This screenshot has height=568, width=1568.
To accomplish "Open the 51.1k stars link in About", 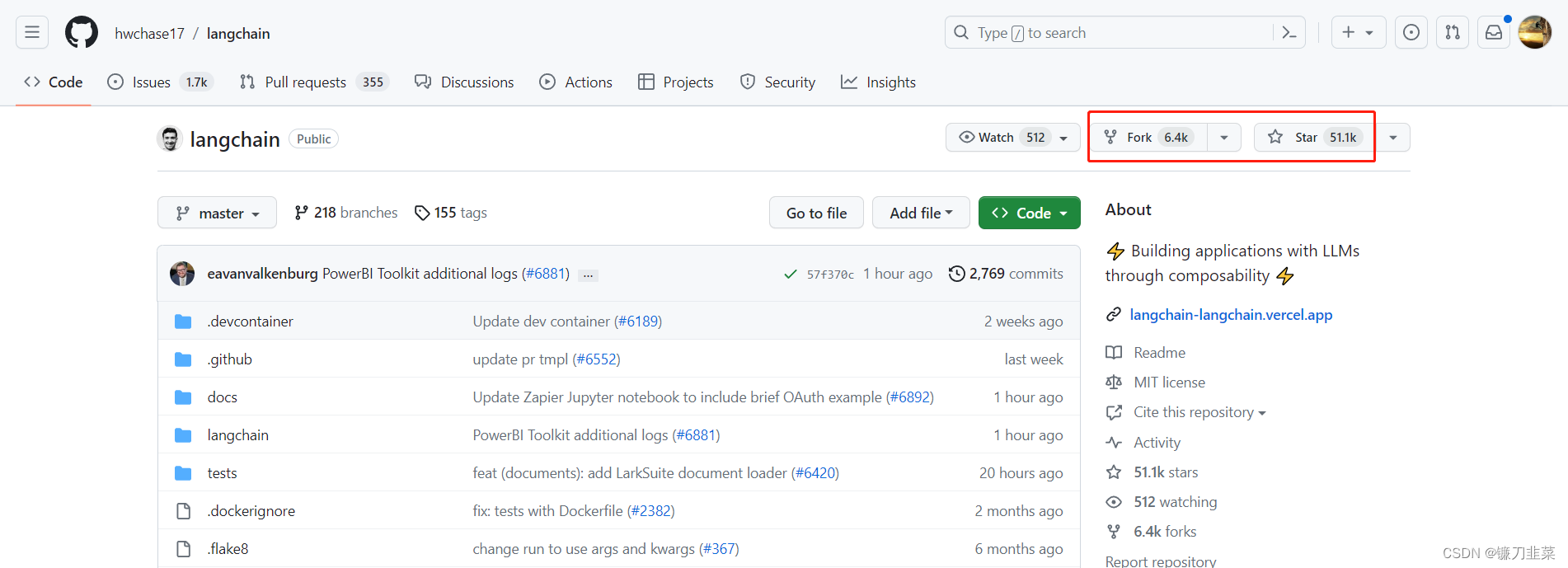I will (x=1166, y=472).
